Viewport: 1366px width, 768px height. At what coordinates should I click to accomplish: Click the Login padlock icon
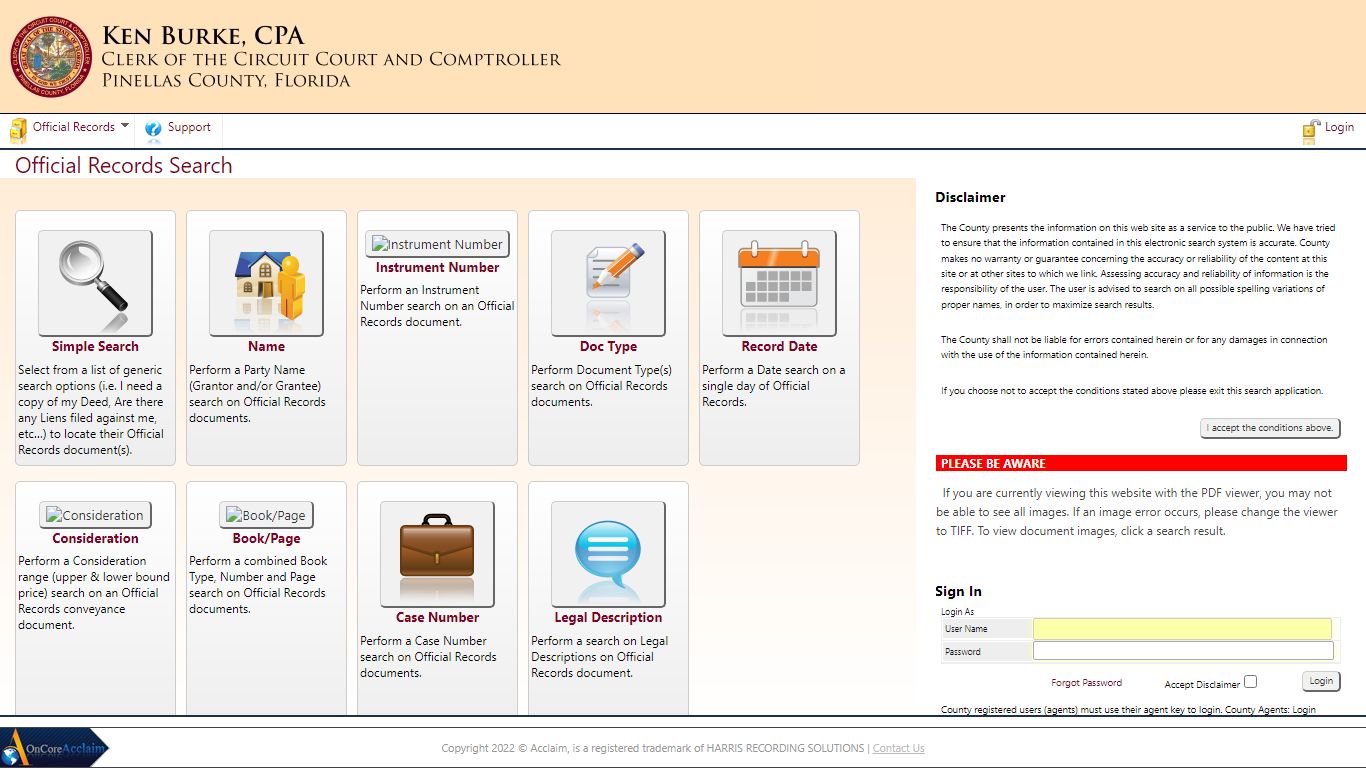point(1311,131)
